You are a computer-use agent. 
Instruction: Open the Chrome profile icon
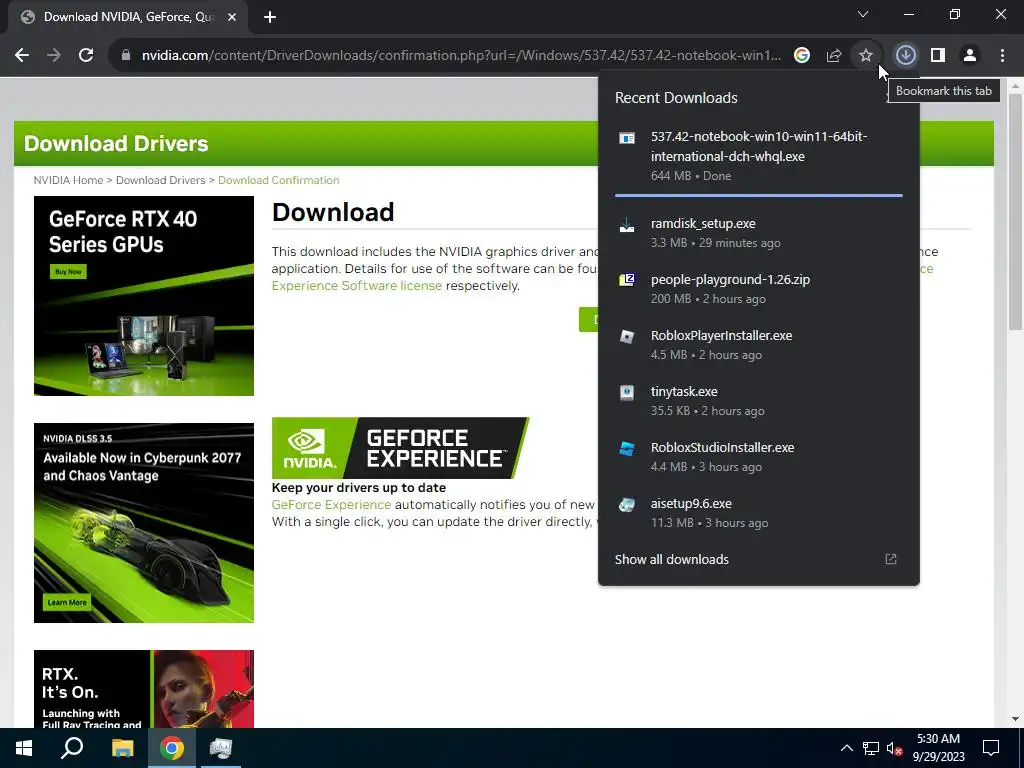(x=970, y=56)
